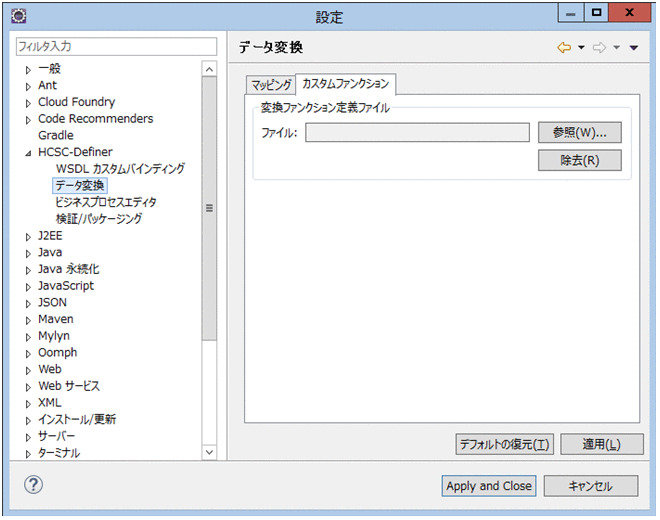Expand the Ant tree node
The height and width of the screenshot is (520, 660).
[x=28, y=86]
